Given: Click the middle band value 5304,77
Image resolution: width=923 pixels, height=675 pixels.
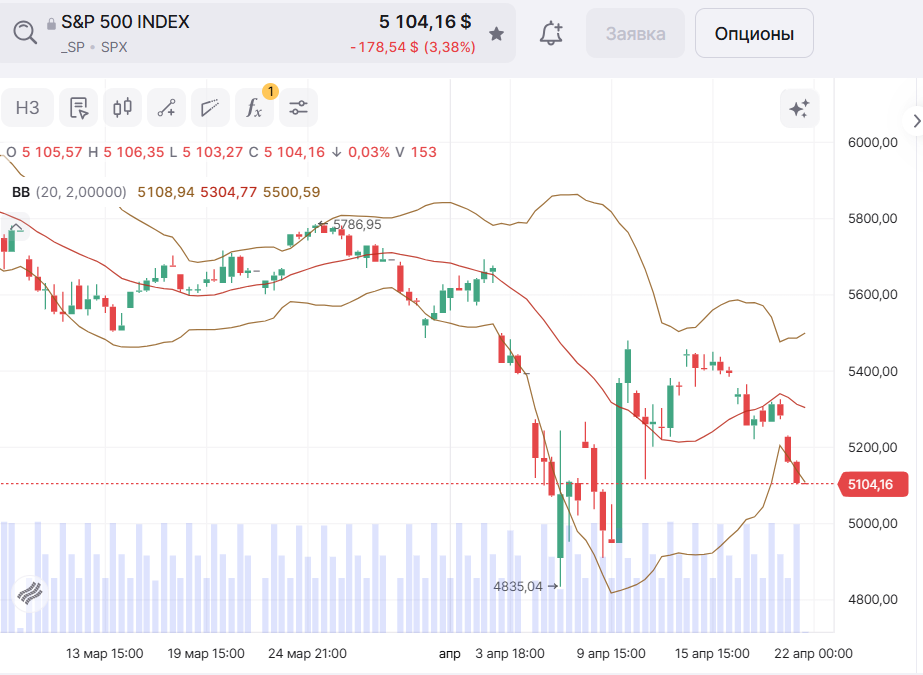Looking at the screenshot, I should 228,192.
